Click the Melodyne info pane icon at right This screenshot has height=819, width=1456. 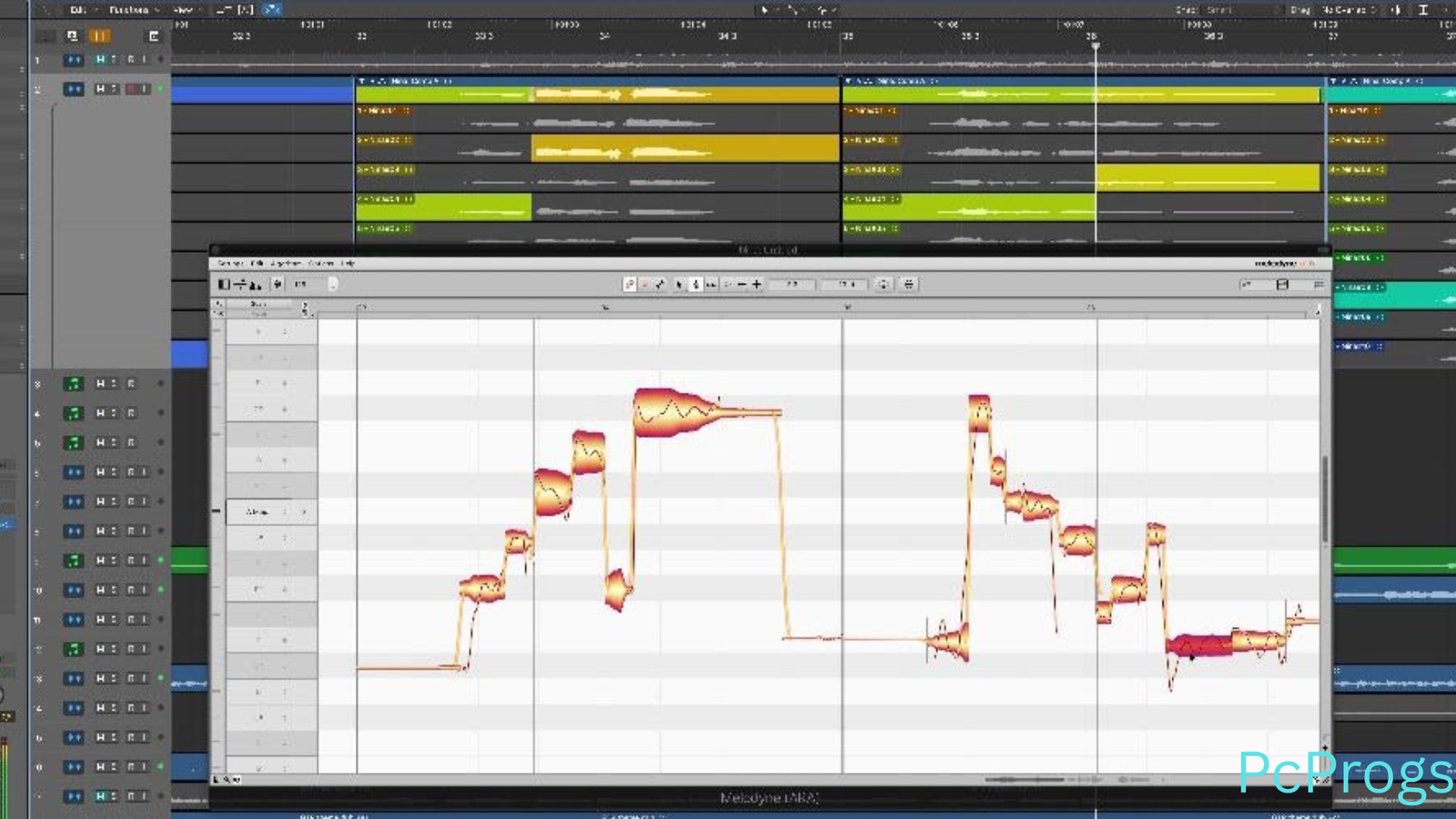1319,285
